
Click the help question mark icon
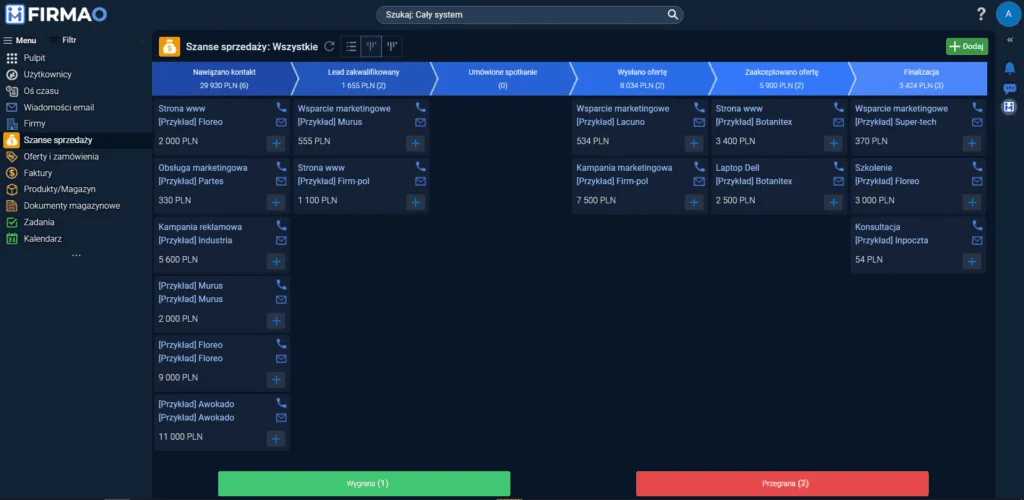(981, 14)
